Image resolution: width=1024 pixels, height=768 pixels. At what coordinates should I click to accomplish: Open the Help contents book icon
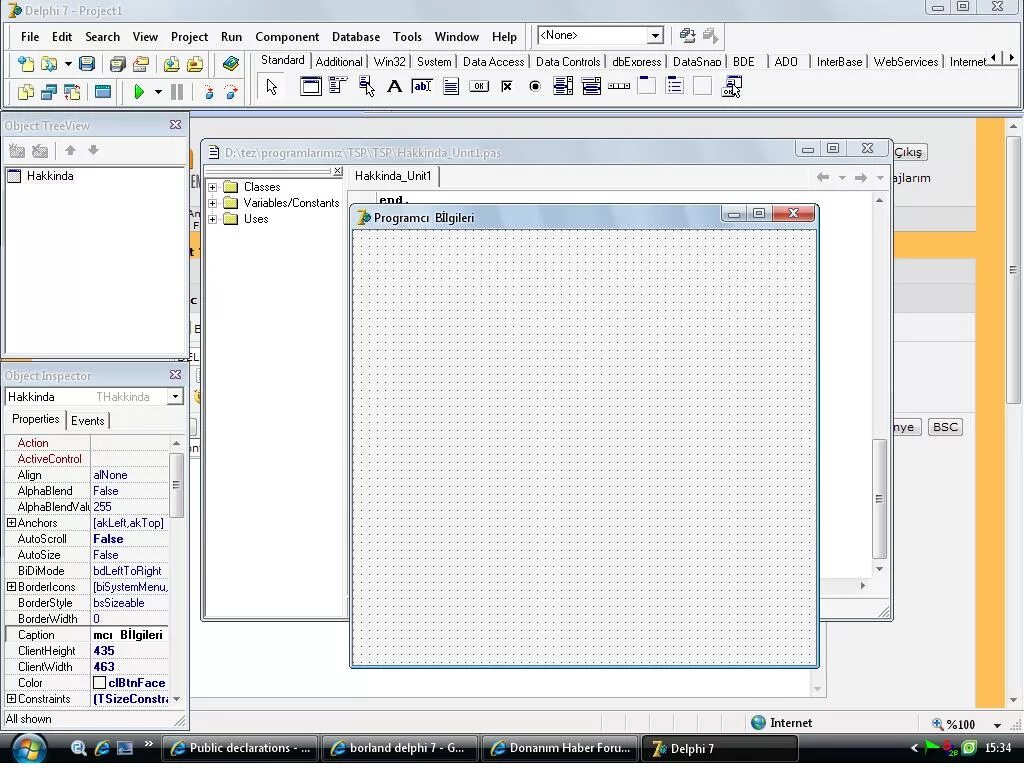[231, 64]
